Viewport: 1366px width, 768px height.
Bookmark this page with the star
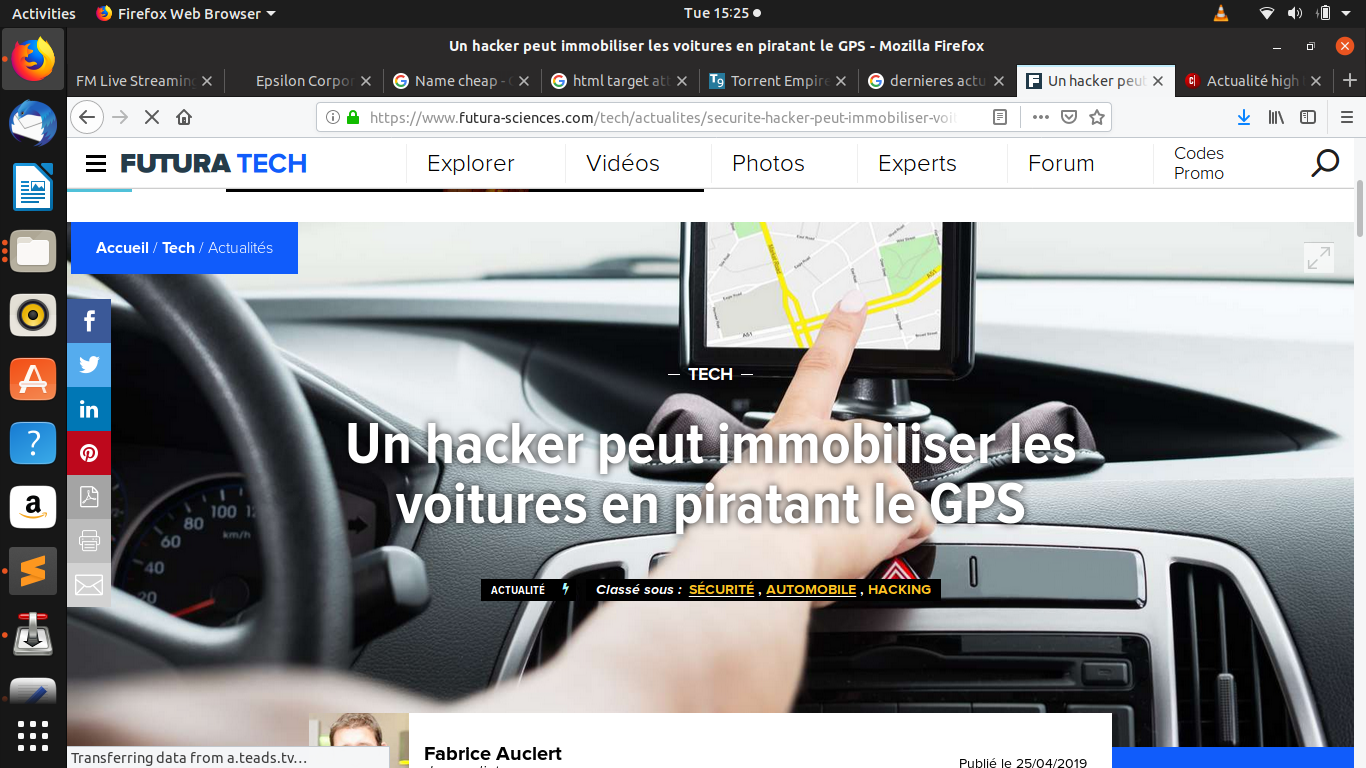tap(1096, 117)
